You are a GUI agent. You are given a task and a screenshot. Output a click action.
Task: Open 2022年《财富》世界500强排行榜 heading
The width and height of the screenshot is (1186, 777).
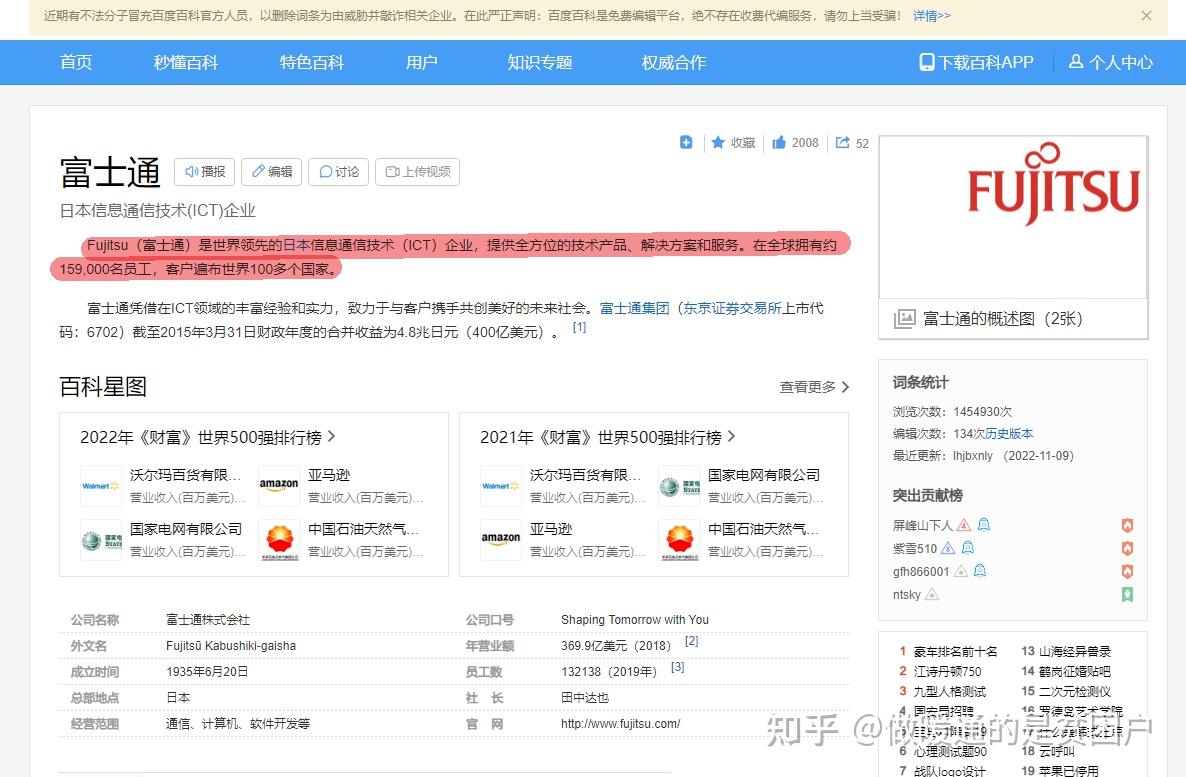207,437
